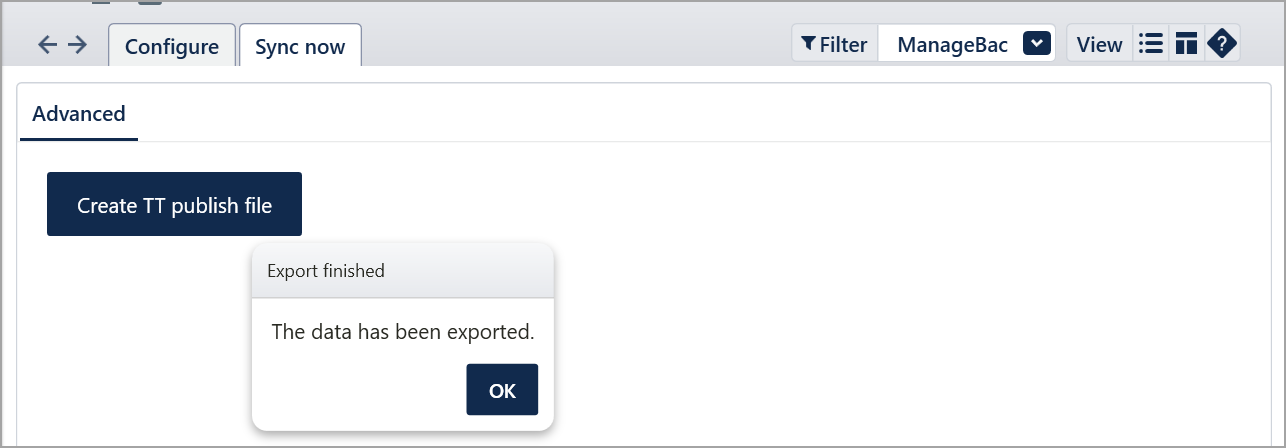Click the dialog body beside OK button
1286x448 pixels.
[x=360, y=390]
